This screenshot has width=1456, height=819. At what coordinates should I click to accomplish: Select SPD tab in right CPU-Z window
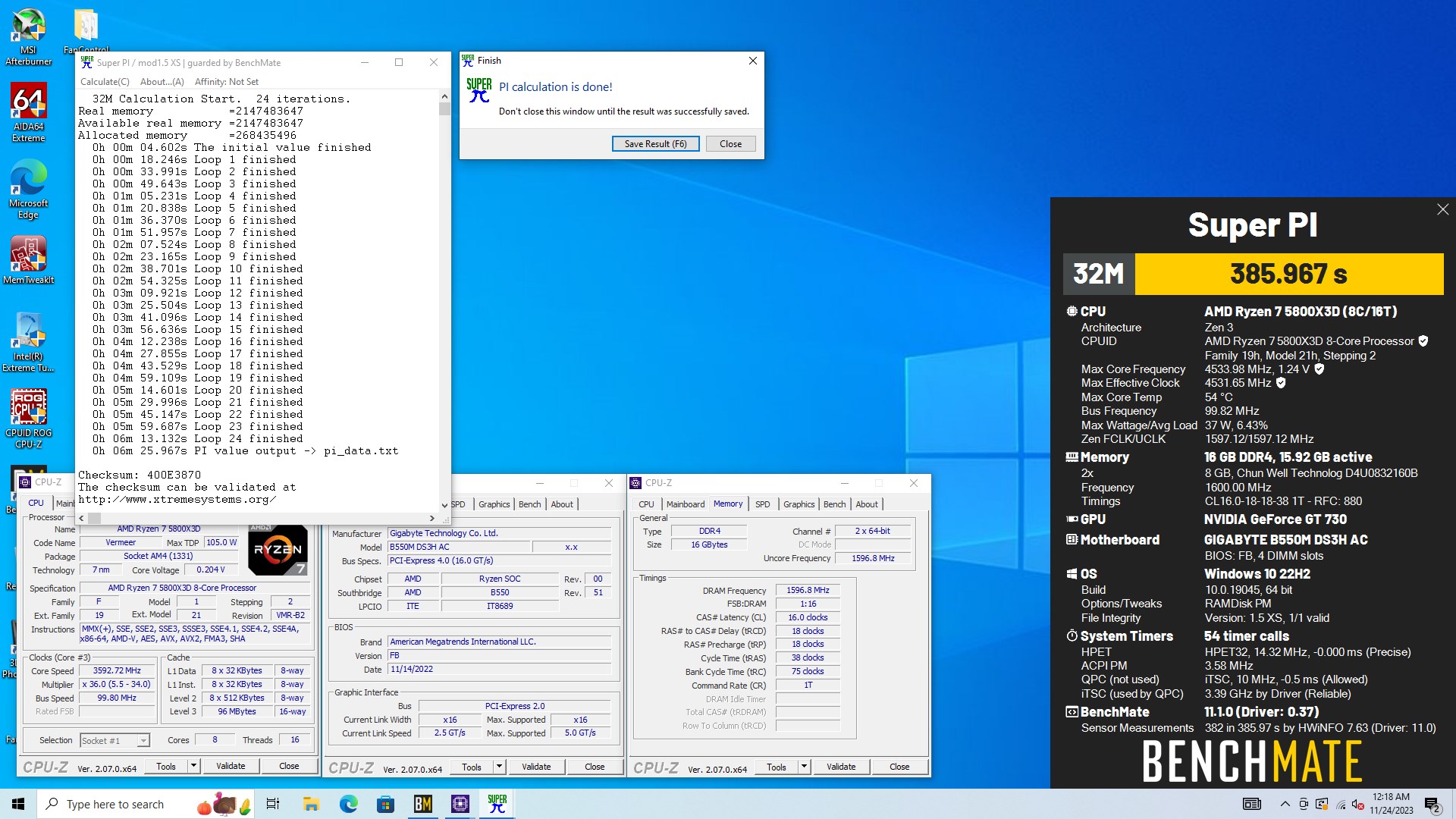762,504
